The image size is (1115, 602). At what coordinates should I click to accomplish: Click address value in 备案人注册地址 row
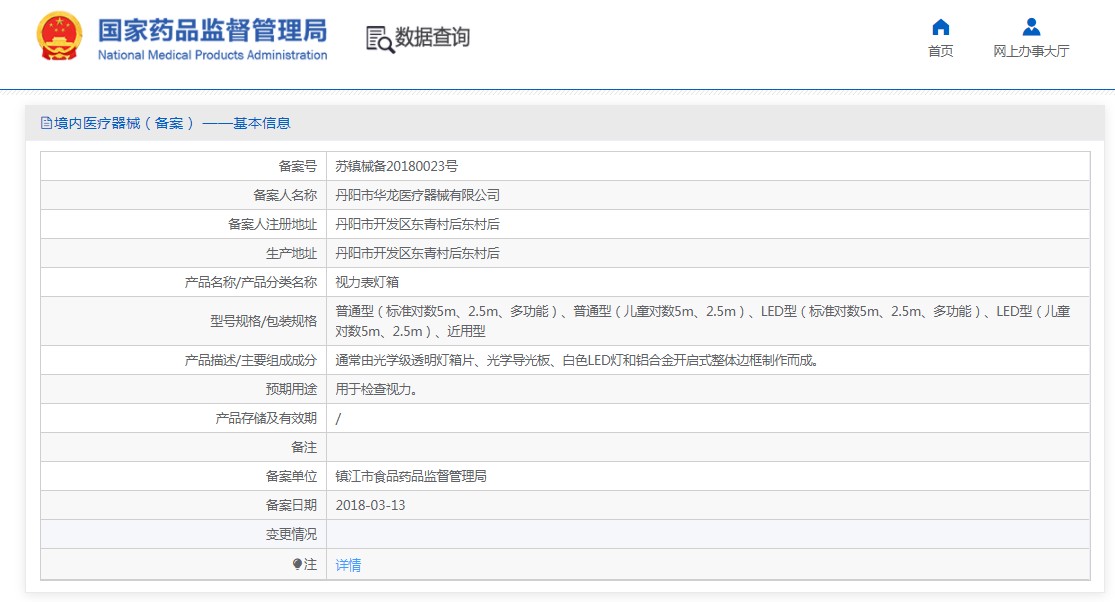pos(417,225)
